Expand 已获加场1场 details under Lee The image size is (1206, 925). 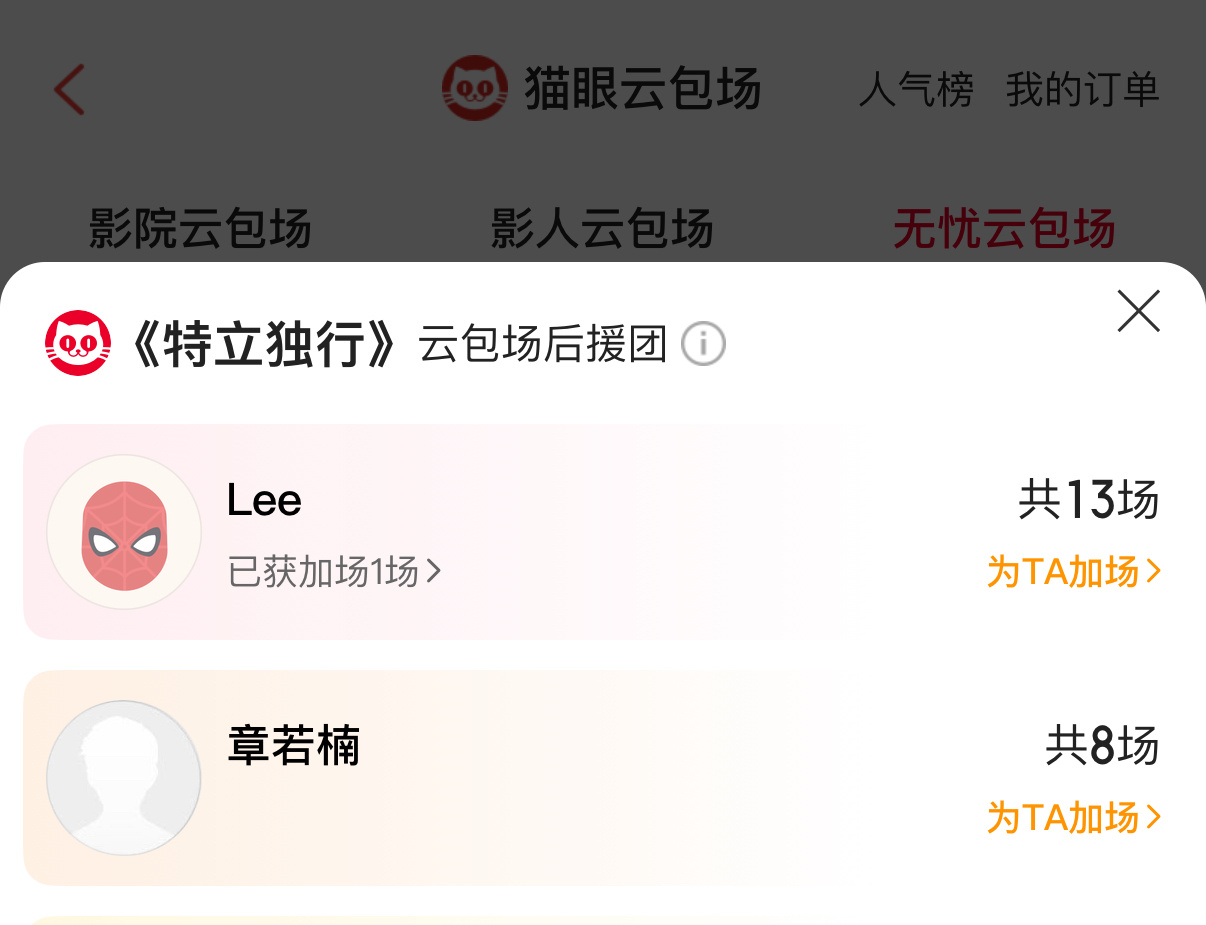click(x=335, y=572)
